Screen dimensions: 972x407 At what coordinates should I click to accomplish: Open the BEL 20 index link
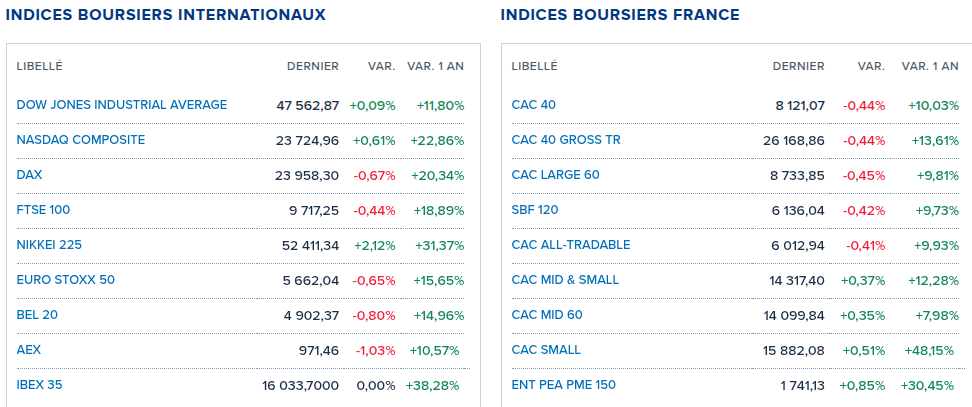click(x=38, y=315)
